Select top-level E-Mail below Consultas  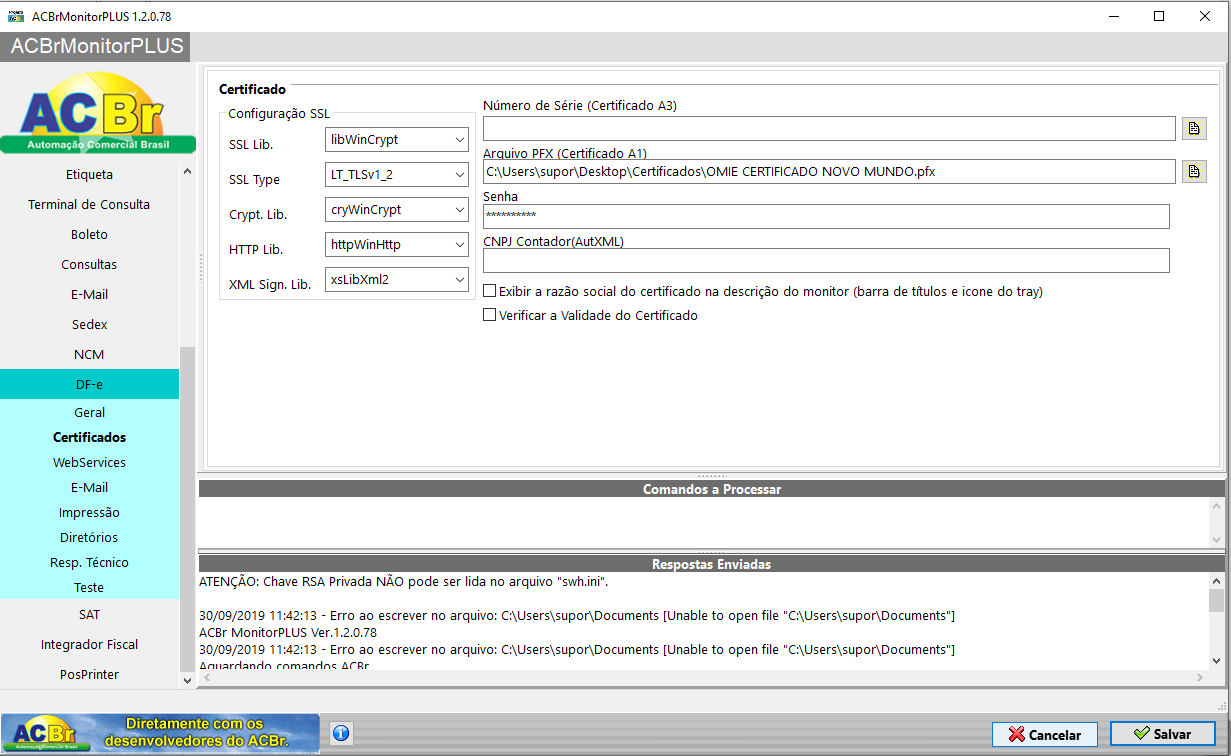(x=90, y=294)
